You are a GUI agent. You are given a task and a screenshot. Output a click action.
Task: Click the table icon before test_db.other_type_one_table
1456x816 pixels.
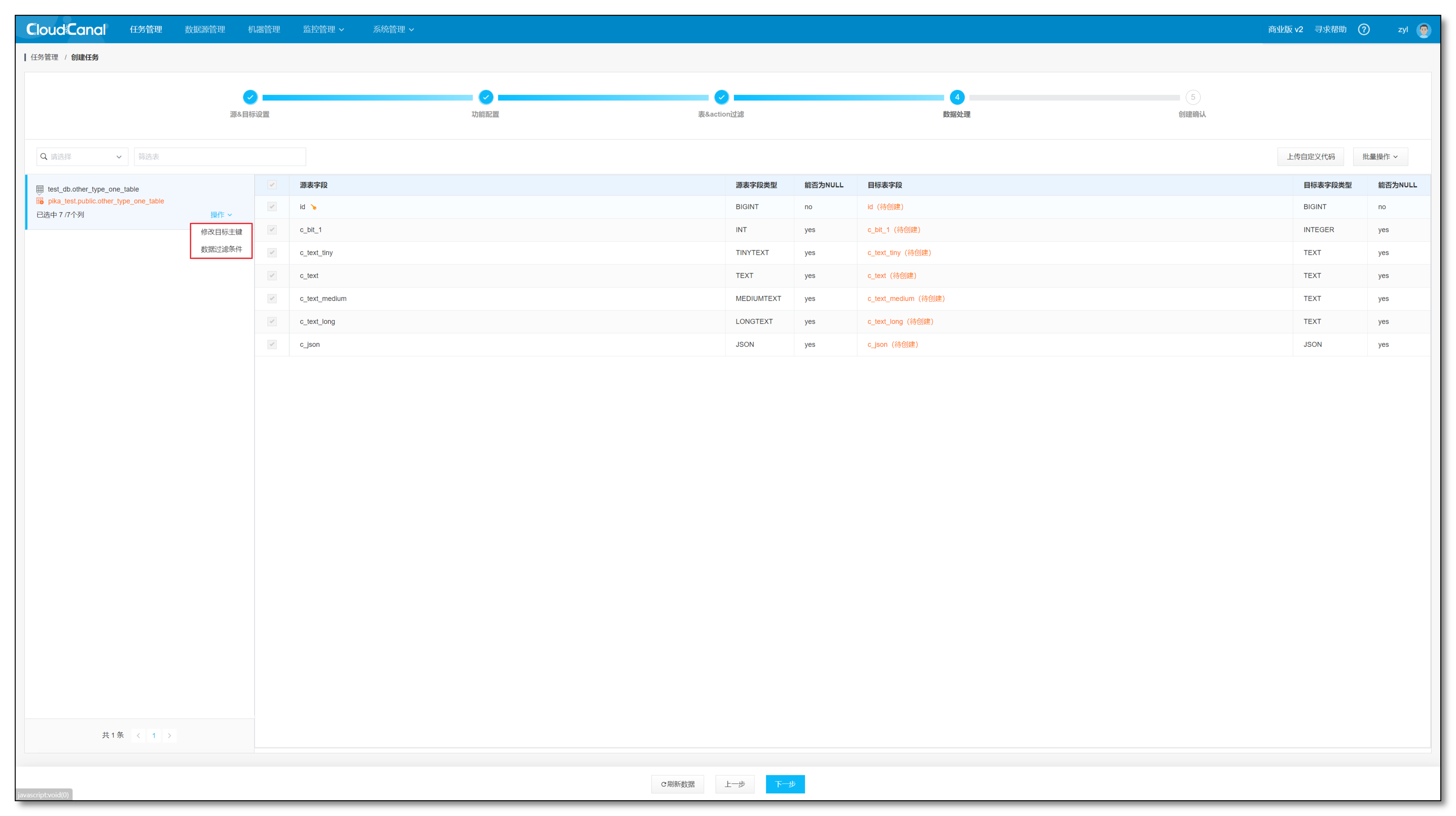coord(40,189)
